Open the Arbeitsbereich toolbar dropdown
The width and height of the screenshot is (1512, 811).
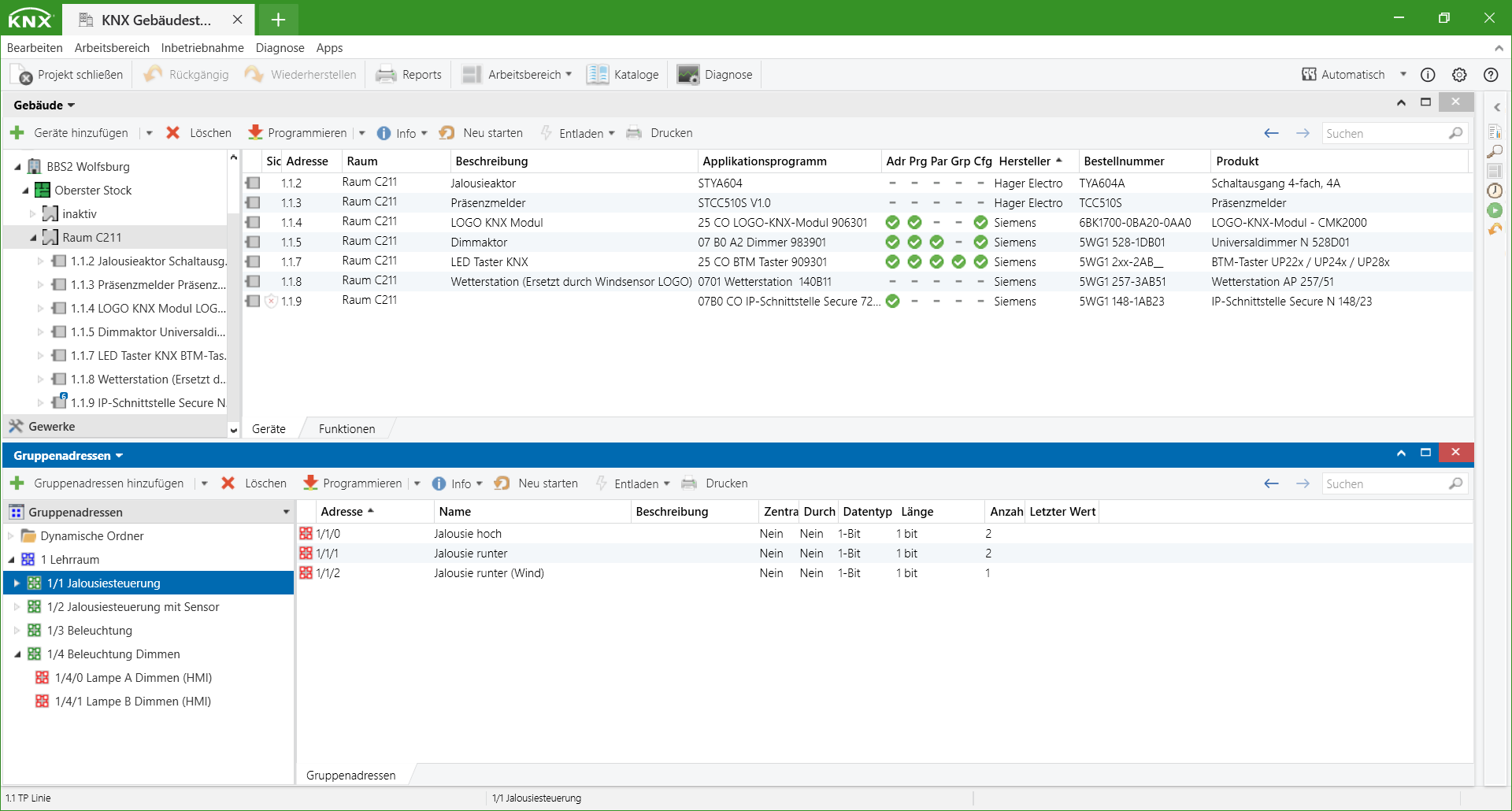coord(568,75)
